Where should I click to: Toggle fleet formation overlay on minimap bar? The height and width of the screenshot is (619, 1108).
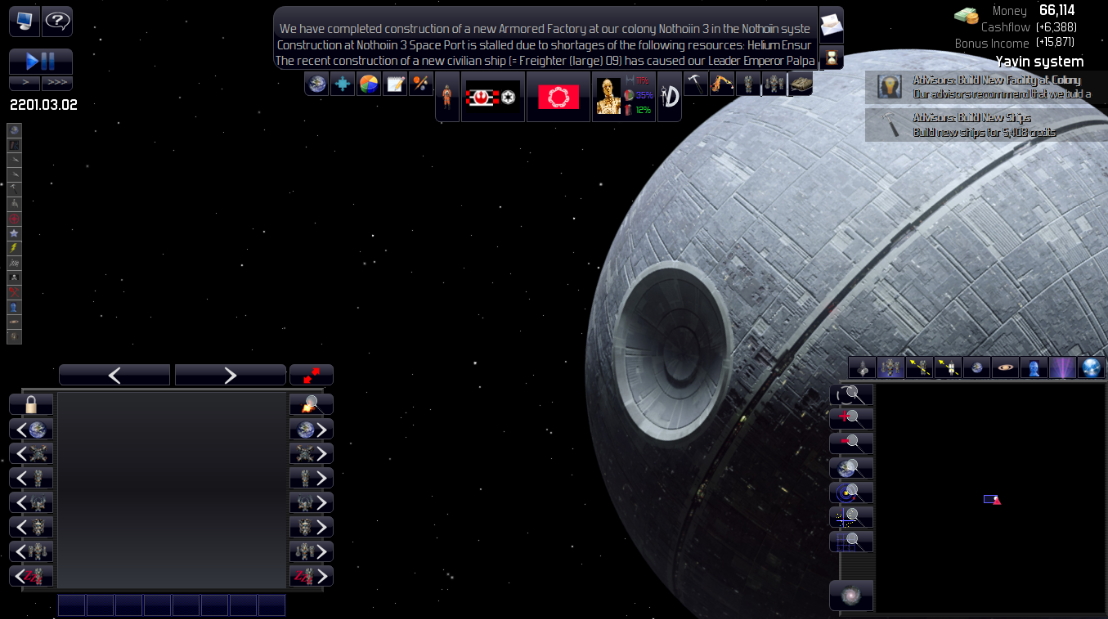pos(890,367)
